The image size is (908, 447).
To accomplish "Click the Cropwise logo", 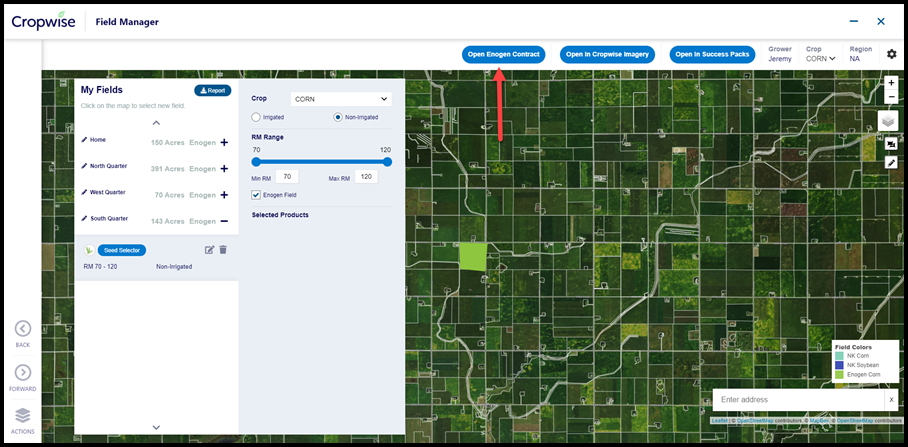I will pyautogui.click(x=43, y=21).
